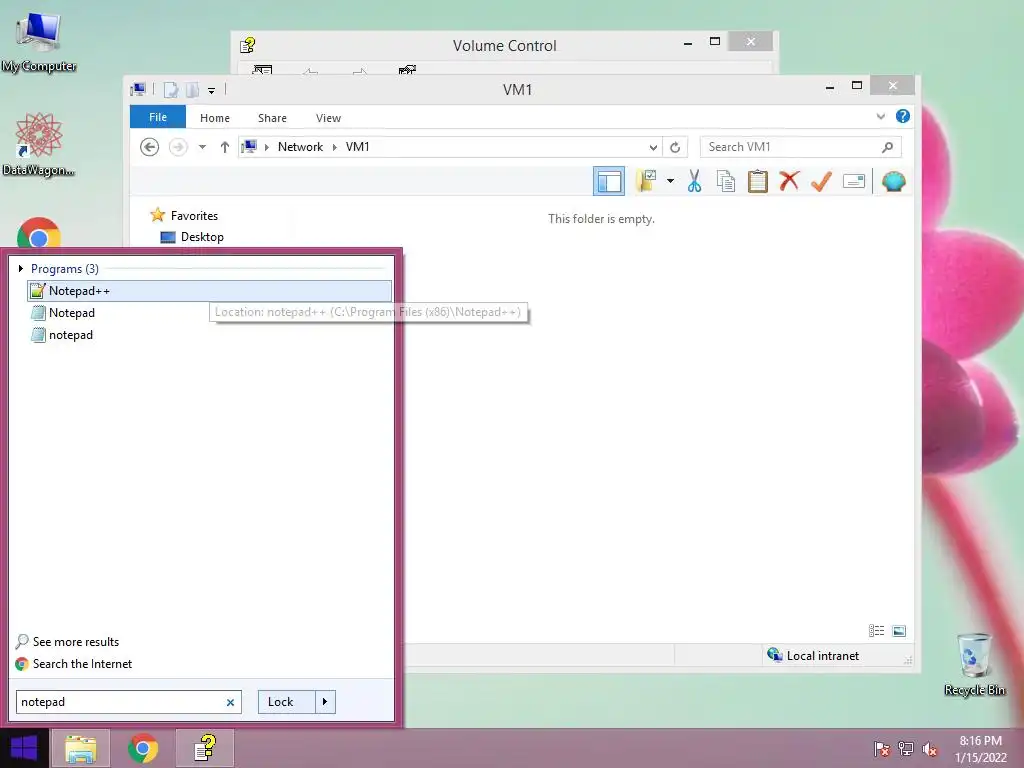Click Network in the address breadcrumb
This screenshot has width=1024, height=768.
tap(300, 147)
